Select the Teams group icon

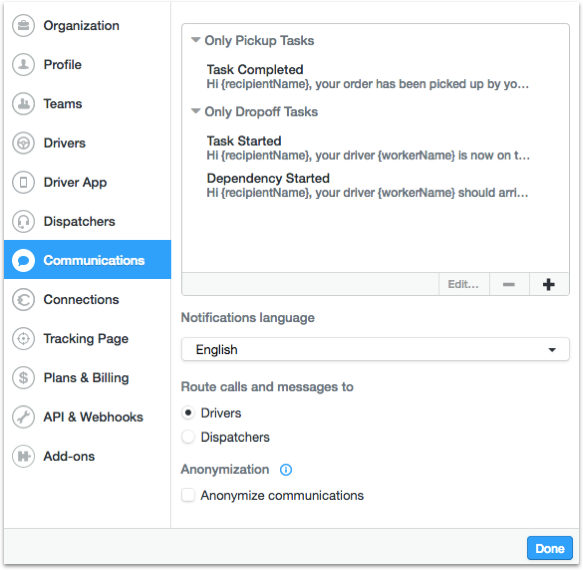[23, 104]
